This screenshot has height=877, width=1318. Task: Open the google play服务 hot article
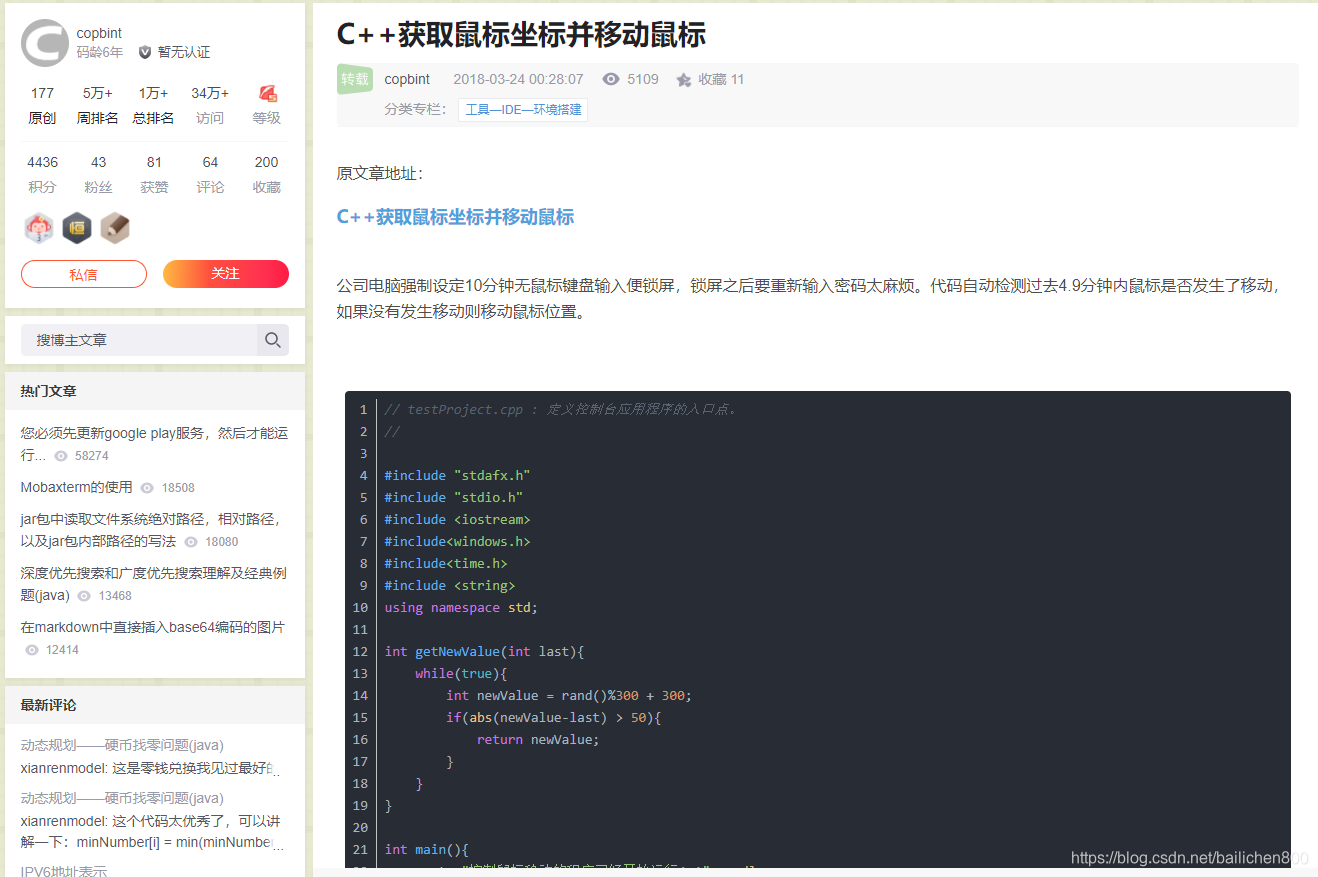point(154,444)
